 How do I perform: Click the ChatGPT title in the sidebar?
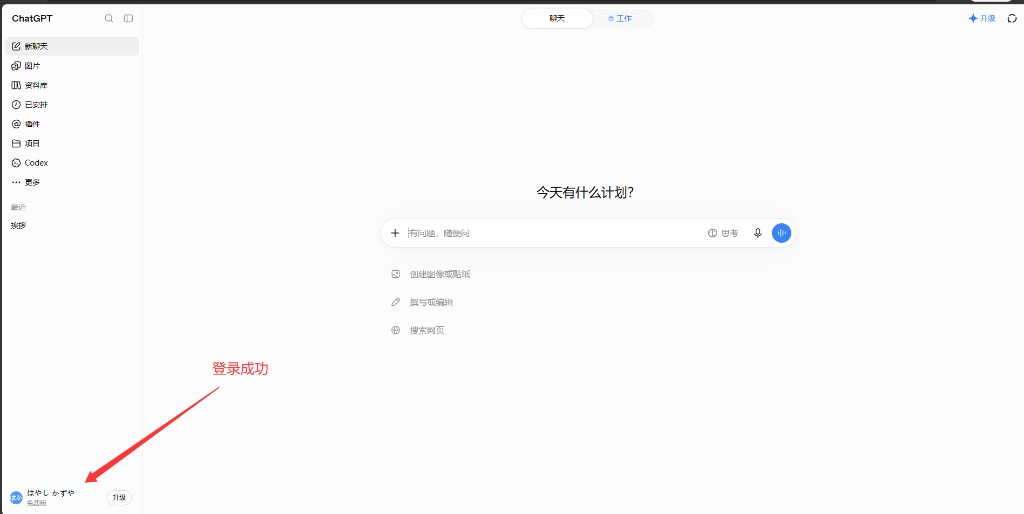pyautogui.click(x=32, y=18)
